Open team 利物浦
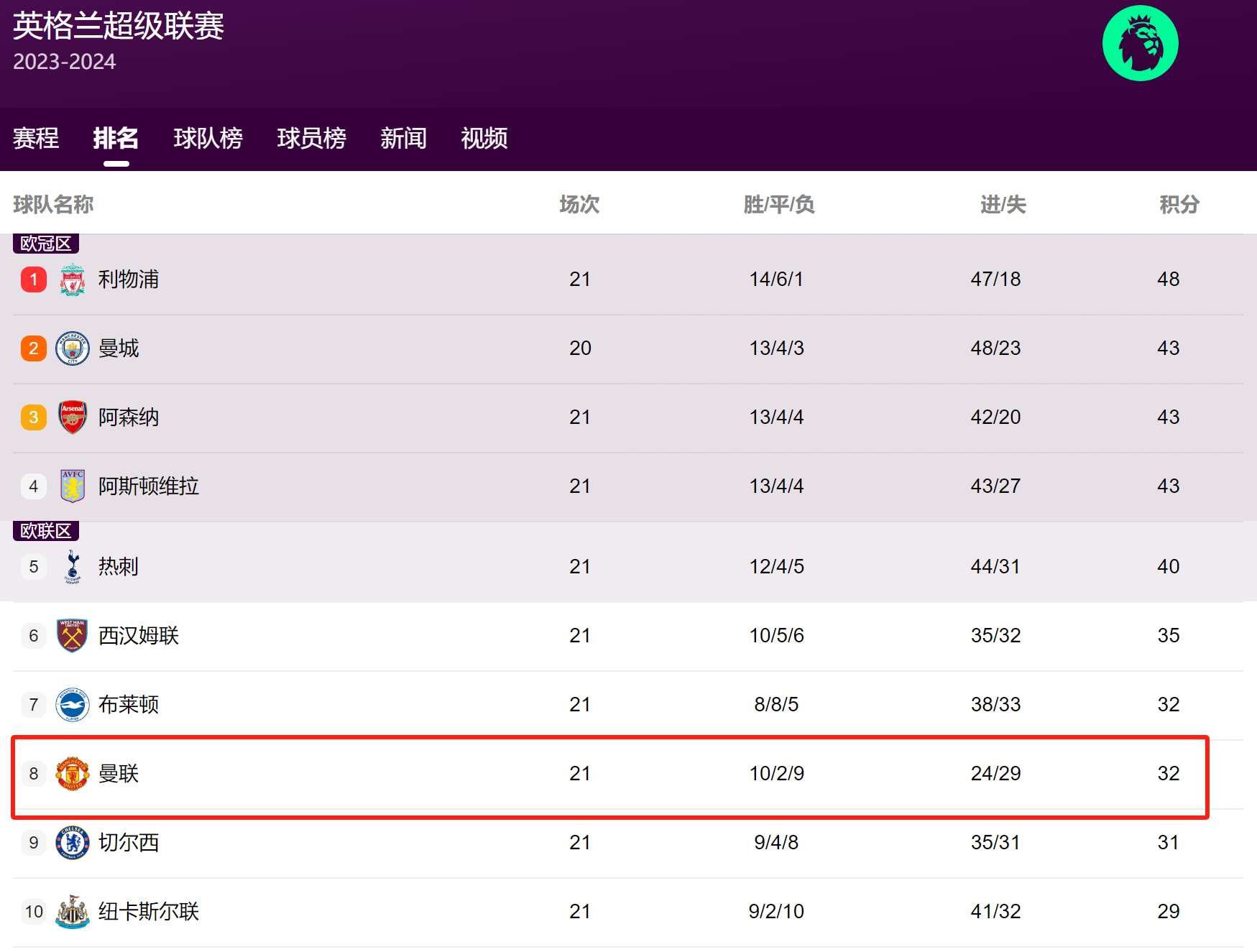Viewport: 1257px width, 952px height. [129, 279]
